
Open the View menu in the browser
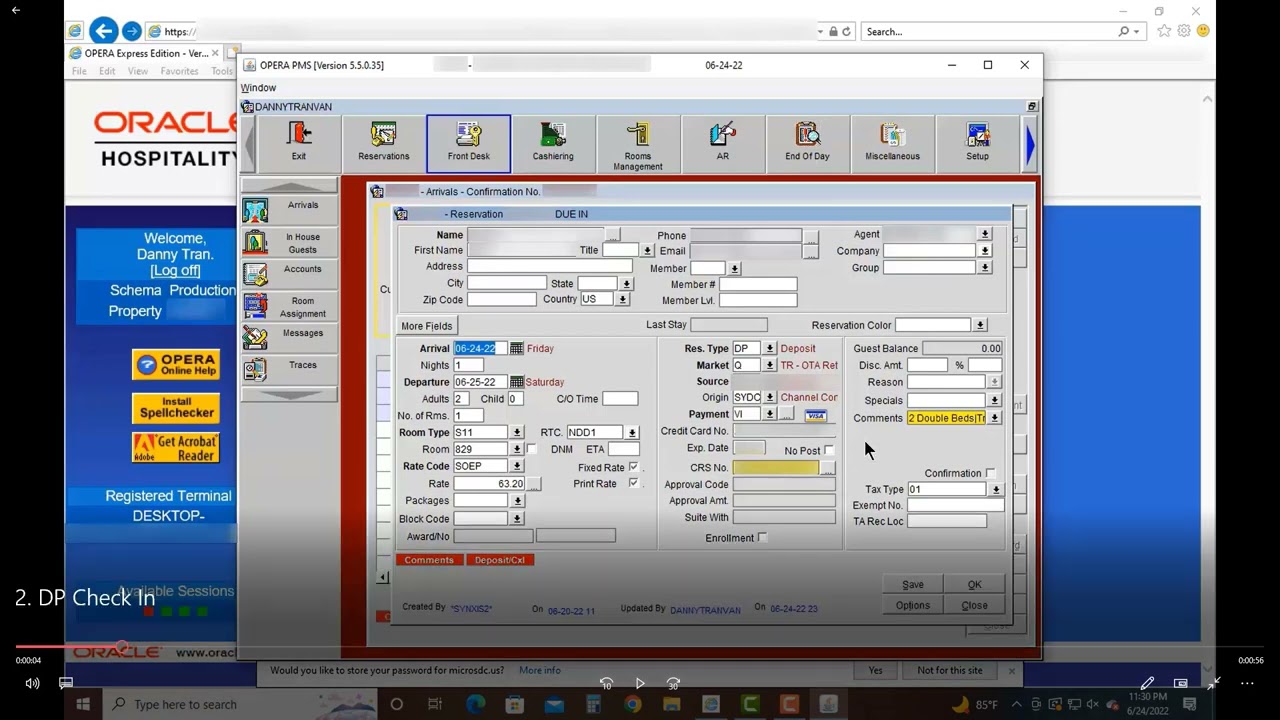pyautogui.click(x=138, y=71)
